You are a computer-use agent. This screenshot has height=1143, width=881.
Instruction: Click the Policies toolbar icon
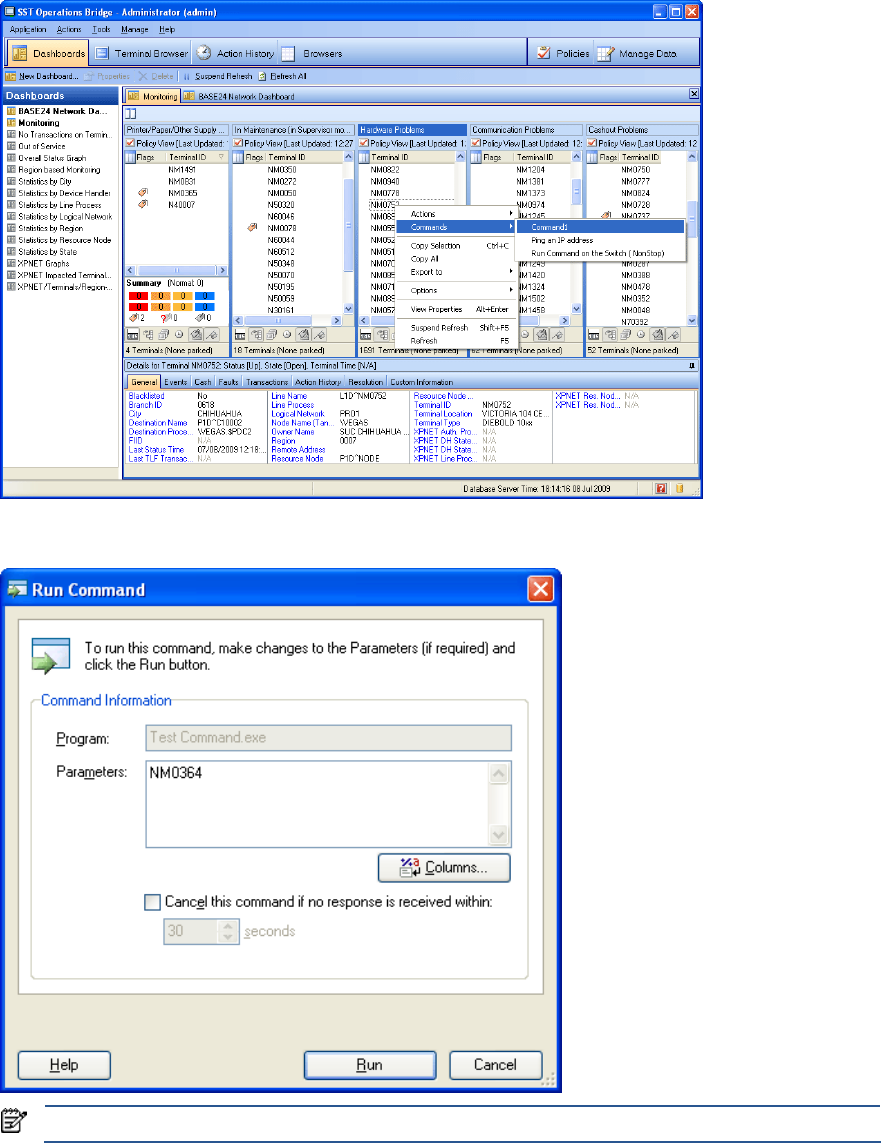click(562, 53)
